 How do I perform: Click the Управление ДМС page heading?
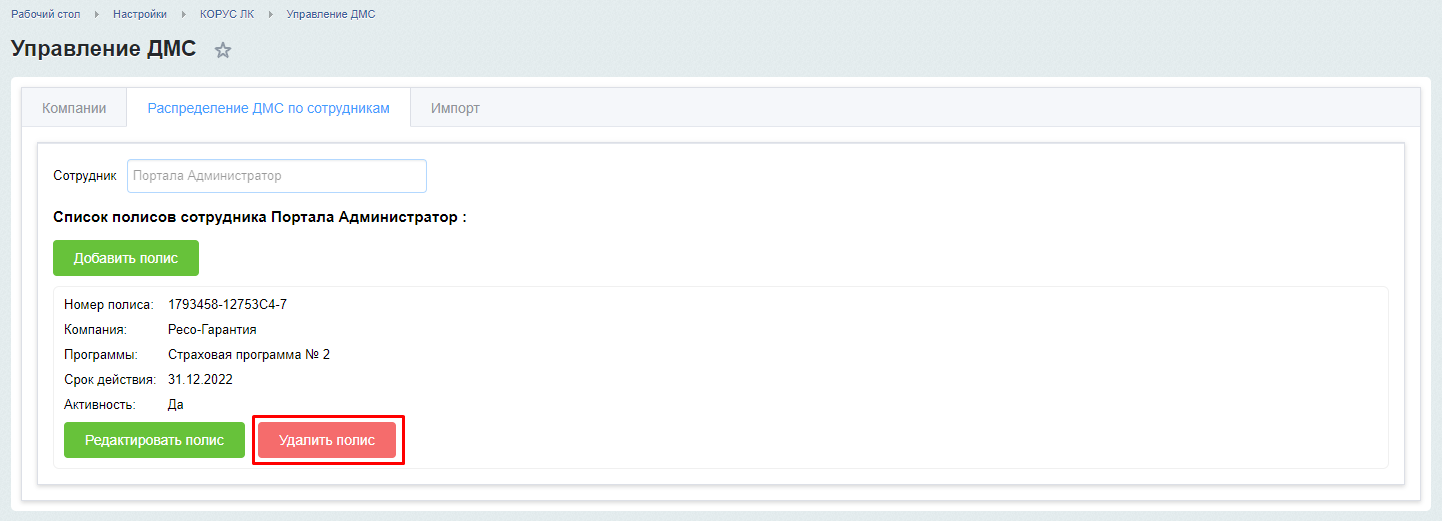click(x=104, y=49)
